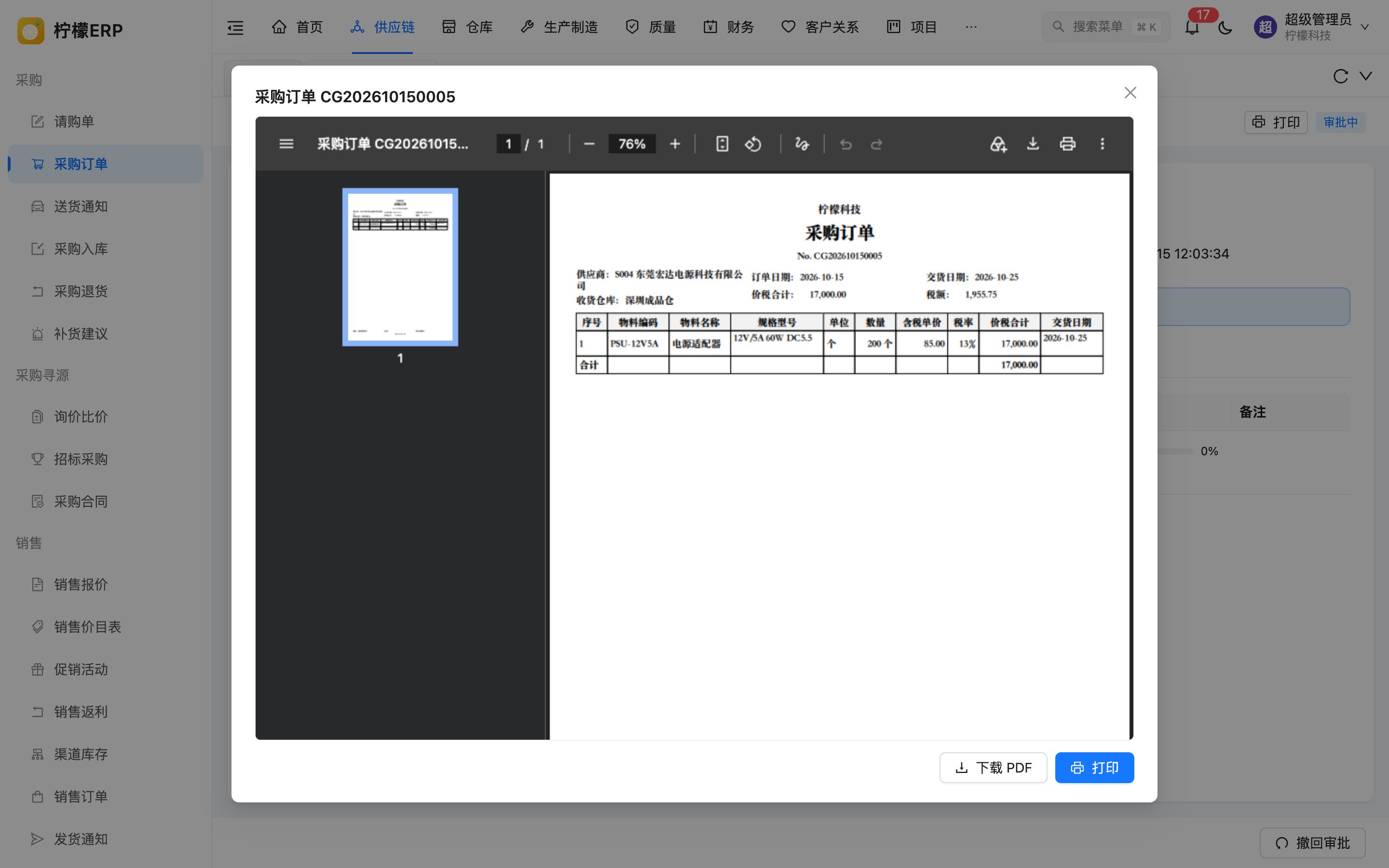Zoom out with the PDF minus button
This screenshot has width=1389, height=868.
(589, 144)
